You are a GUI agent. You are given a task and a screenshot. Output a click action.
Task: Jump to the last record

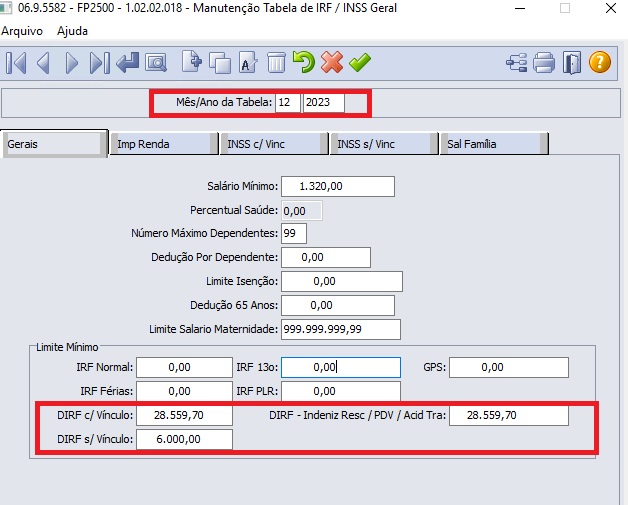point(98,63)
